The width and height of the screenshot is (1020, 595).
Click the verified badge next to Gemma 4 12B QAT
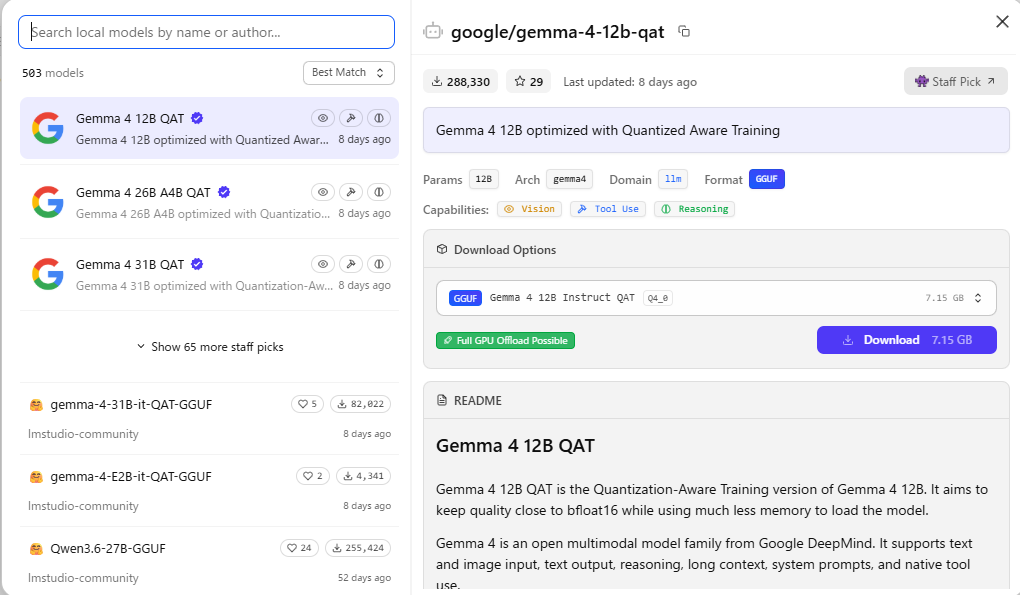(197, 118)
